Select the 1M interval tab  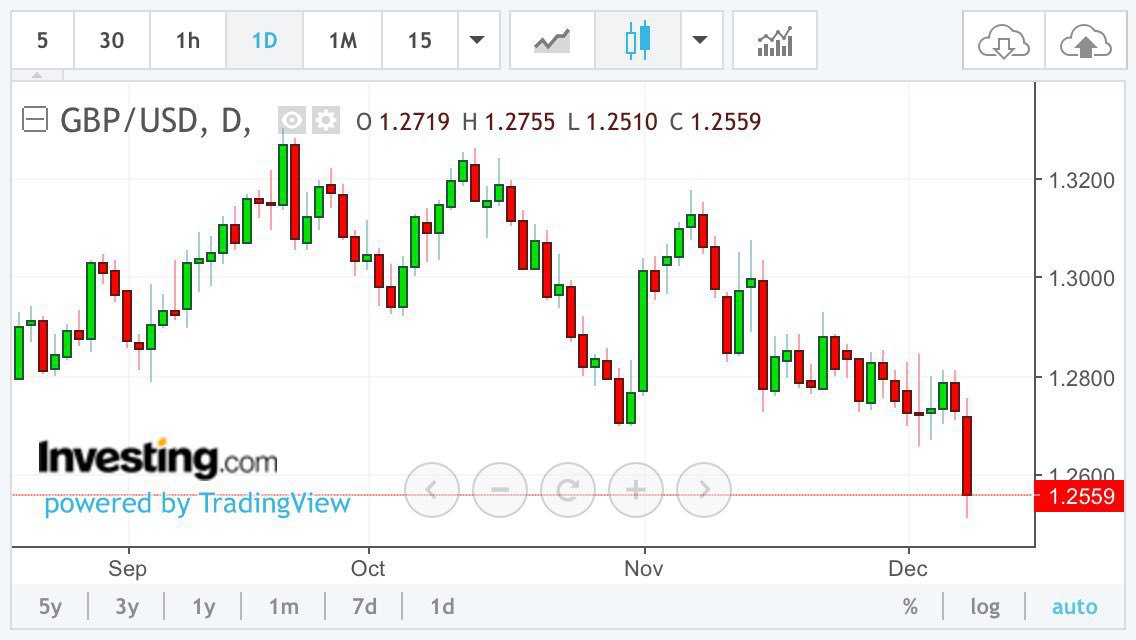point(343,41)
